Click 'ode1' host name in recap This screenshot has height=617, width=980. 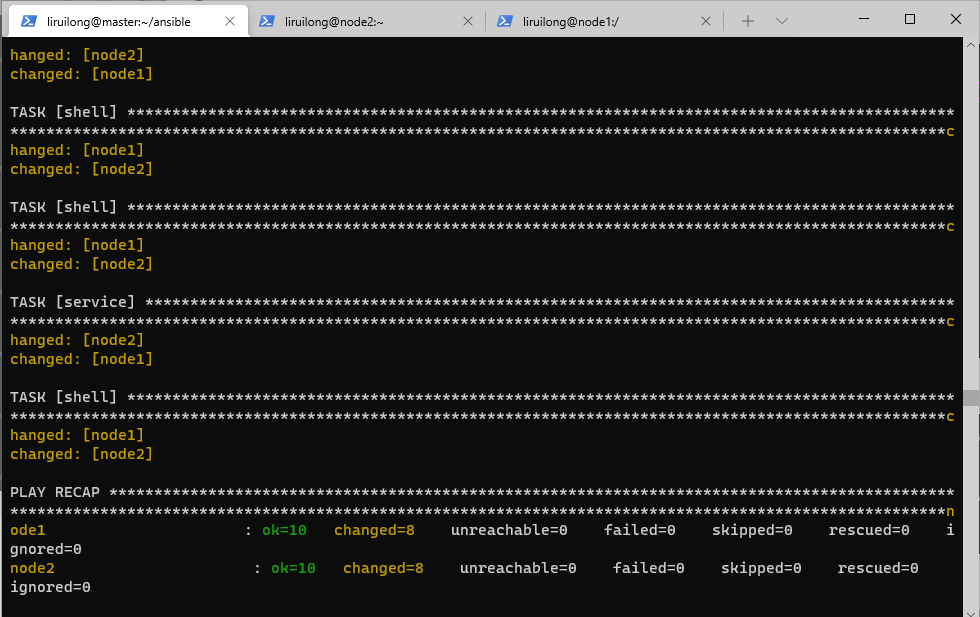click(28, 530)
